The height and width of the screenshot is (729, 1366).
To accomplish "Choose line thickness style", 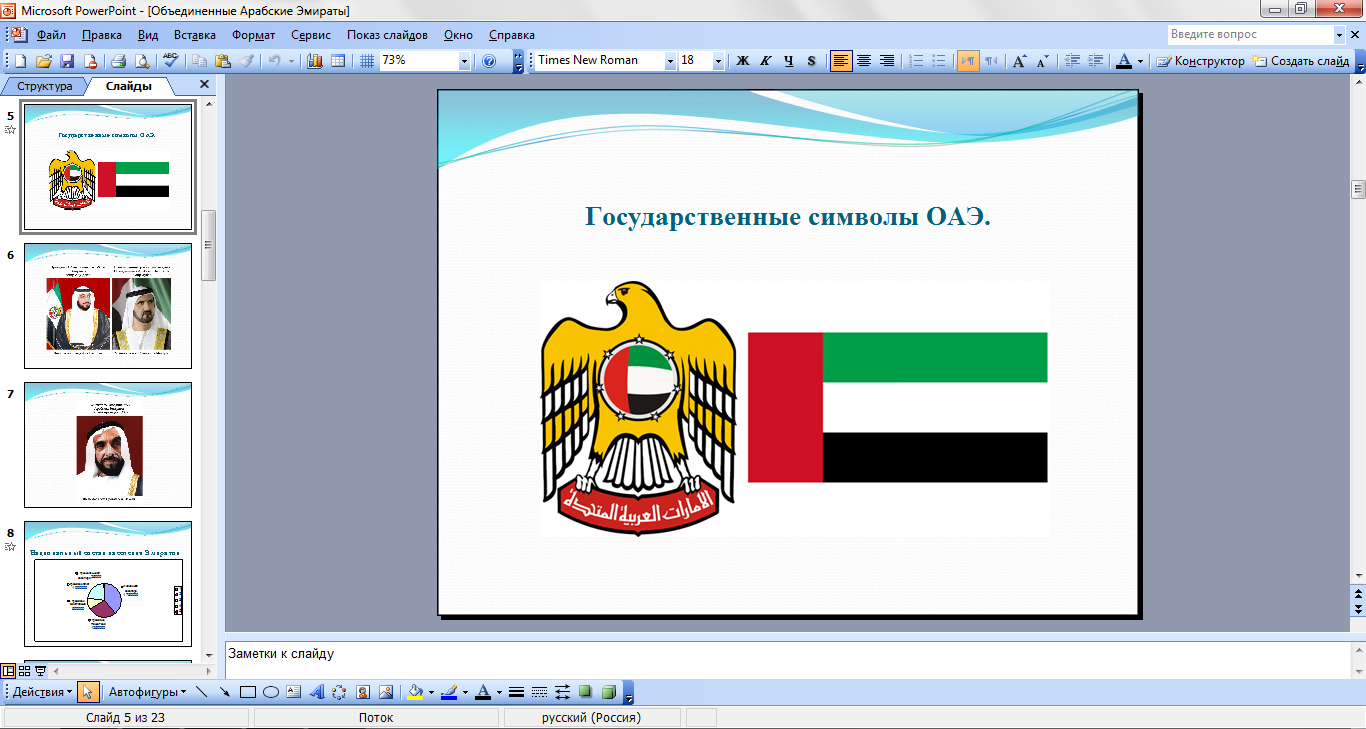I will pyautogui.click(x=517, y=692).
